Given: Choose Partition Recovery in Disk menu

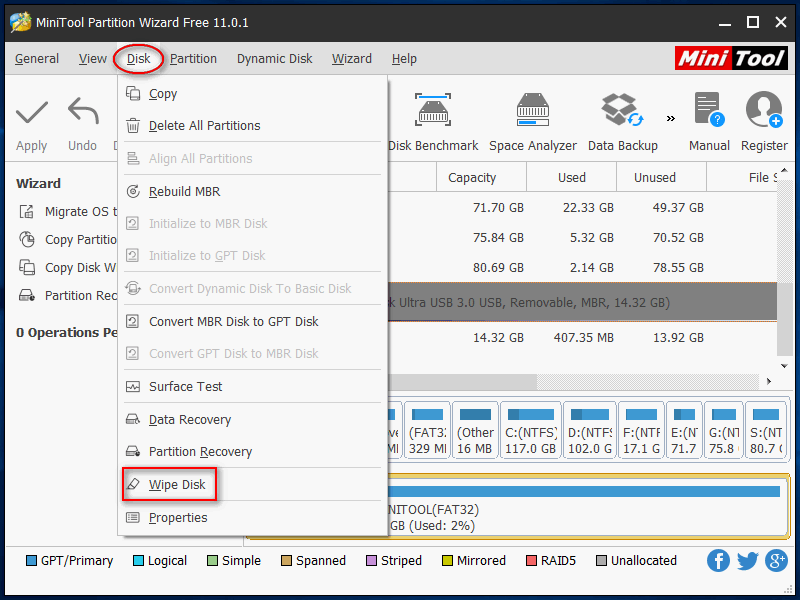Looking at the screenshot, I should (253, 452).
